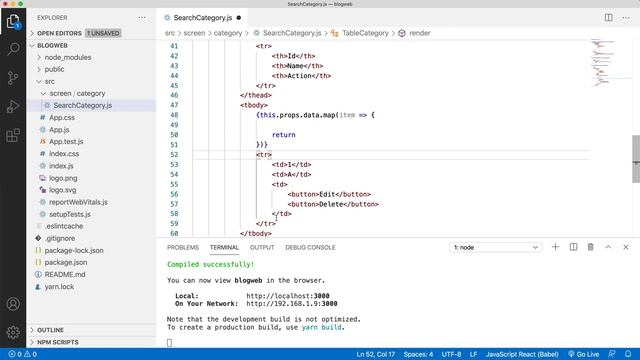Split the editor to the right
640x360 pixels.
point(608,18)
